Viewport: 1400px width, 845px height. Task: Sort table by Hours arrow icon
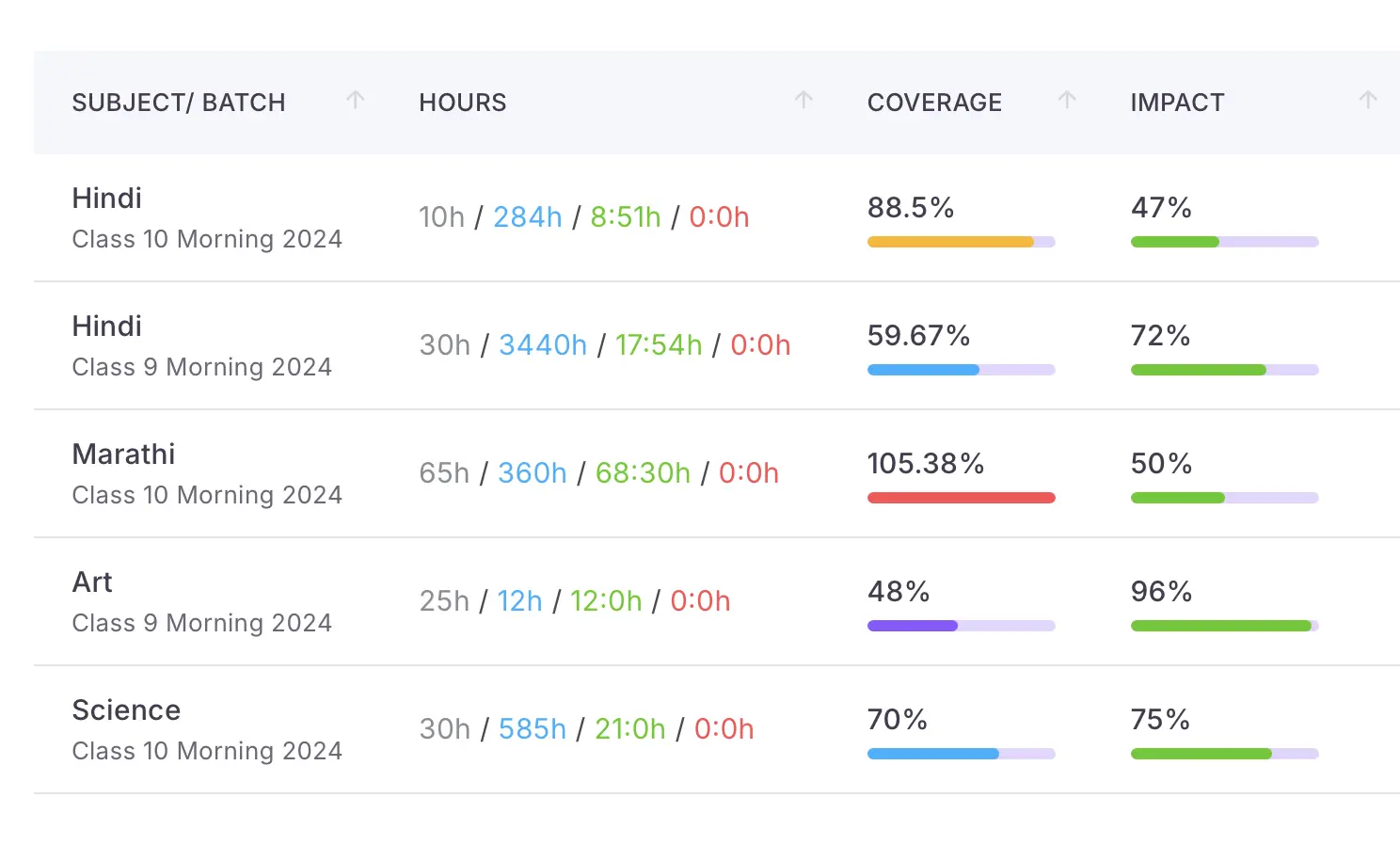click(x=803, y=100)
